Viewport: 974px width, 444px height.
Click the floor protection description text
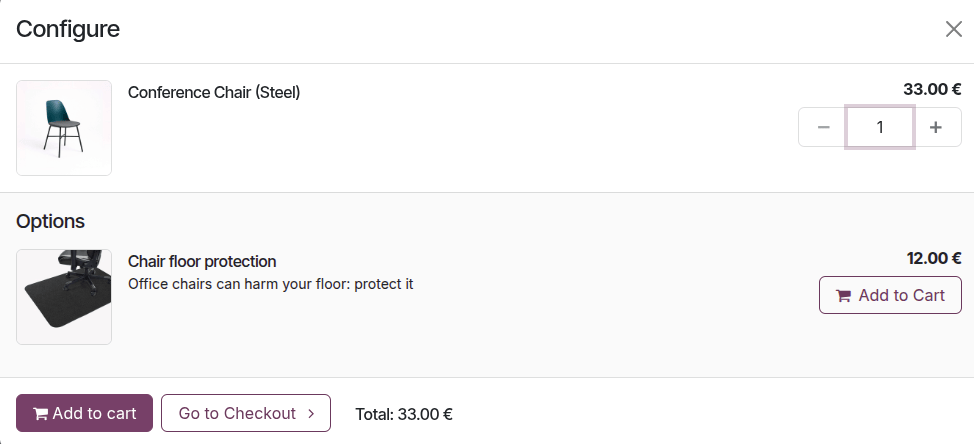[x=270, y=284]
